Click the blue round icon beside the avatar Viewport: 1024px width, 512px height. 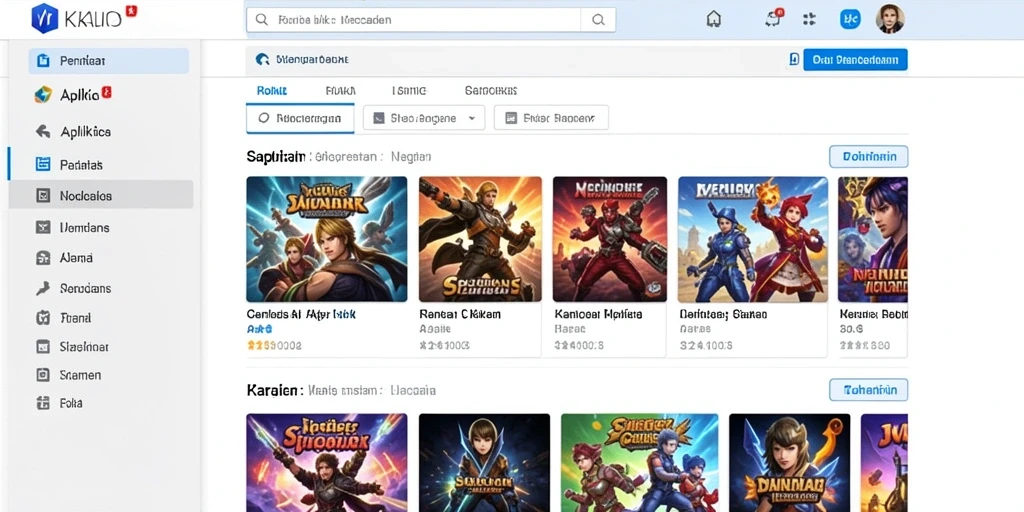pos(850,19)
